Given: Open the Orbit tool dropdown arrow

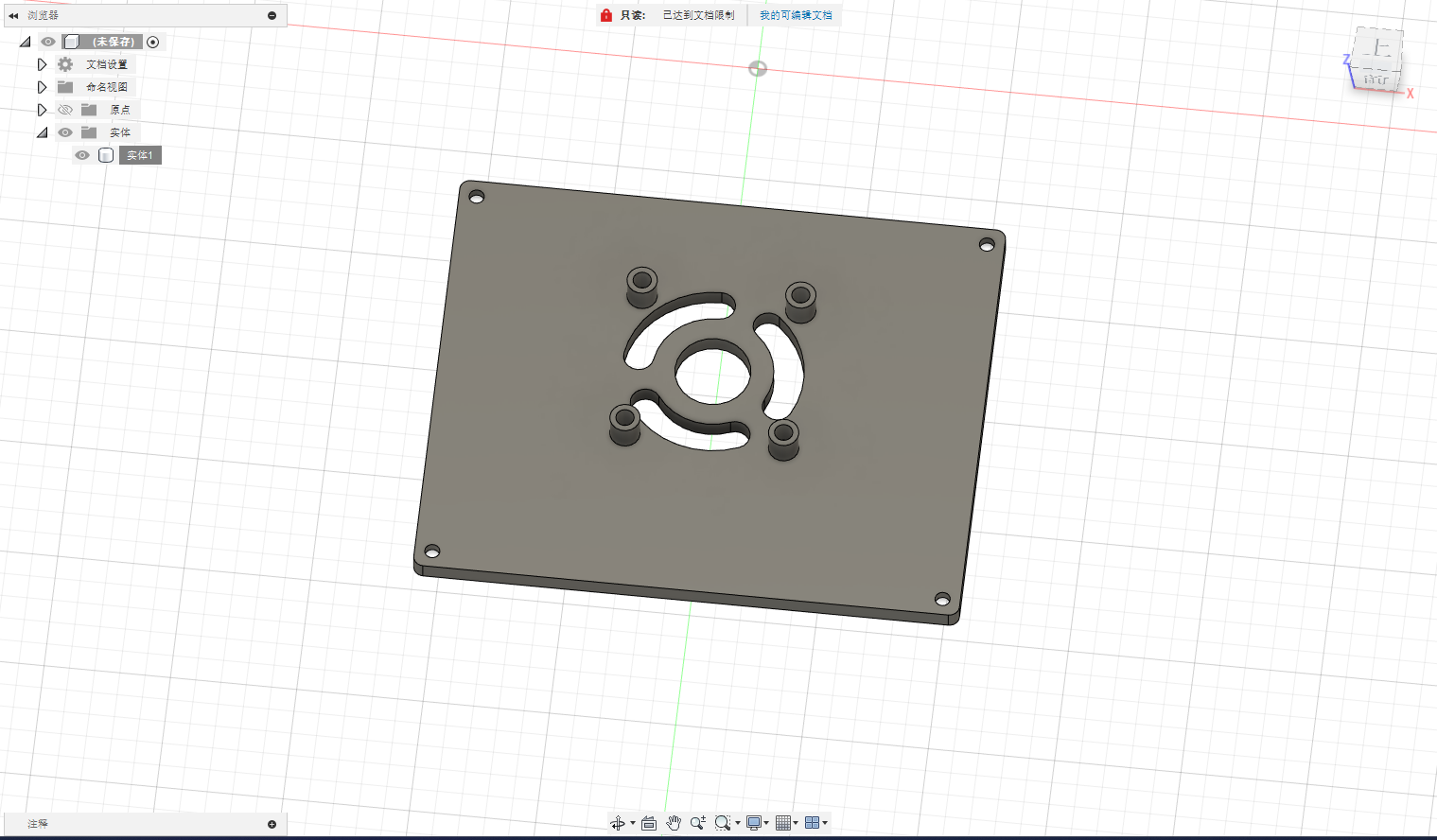Looking at the screenshot, I should (633, 823).
